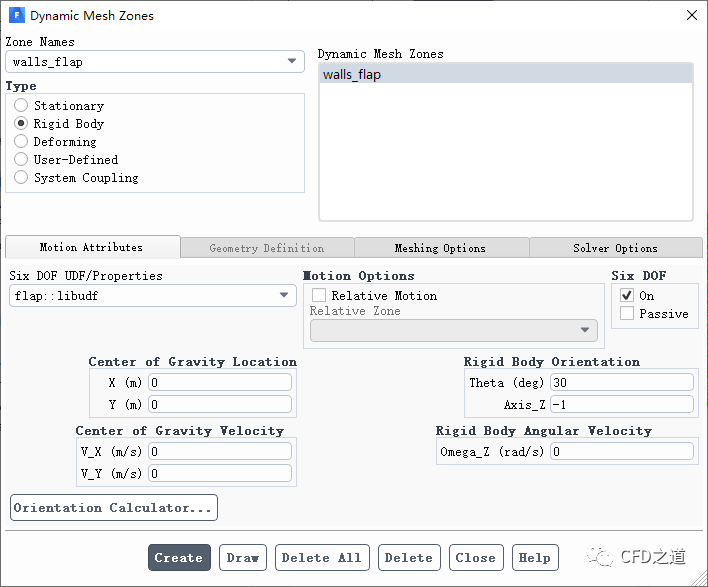Select walls_flap in Dynamic Mesh Zones list
Screen dimensions: 708x587
[x=505, y=74]
